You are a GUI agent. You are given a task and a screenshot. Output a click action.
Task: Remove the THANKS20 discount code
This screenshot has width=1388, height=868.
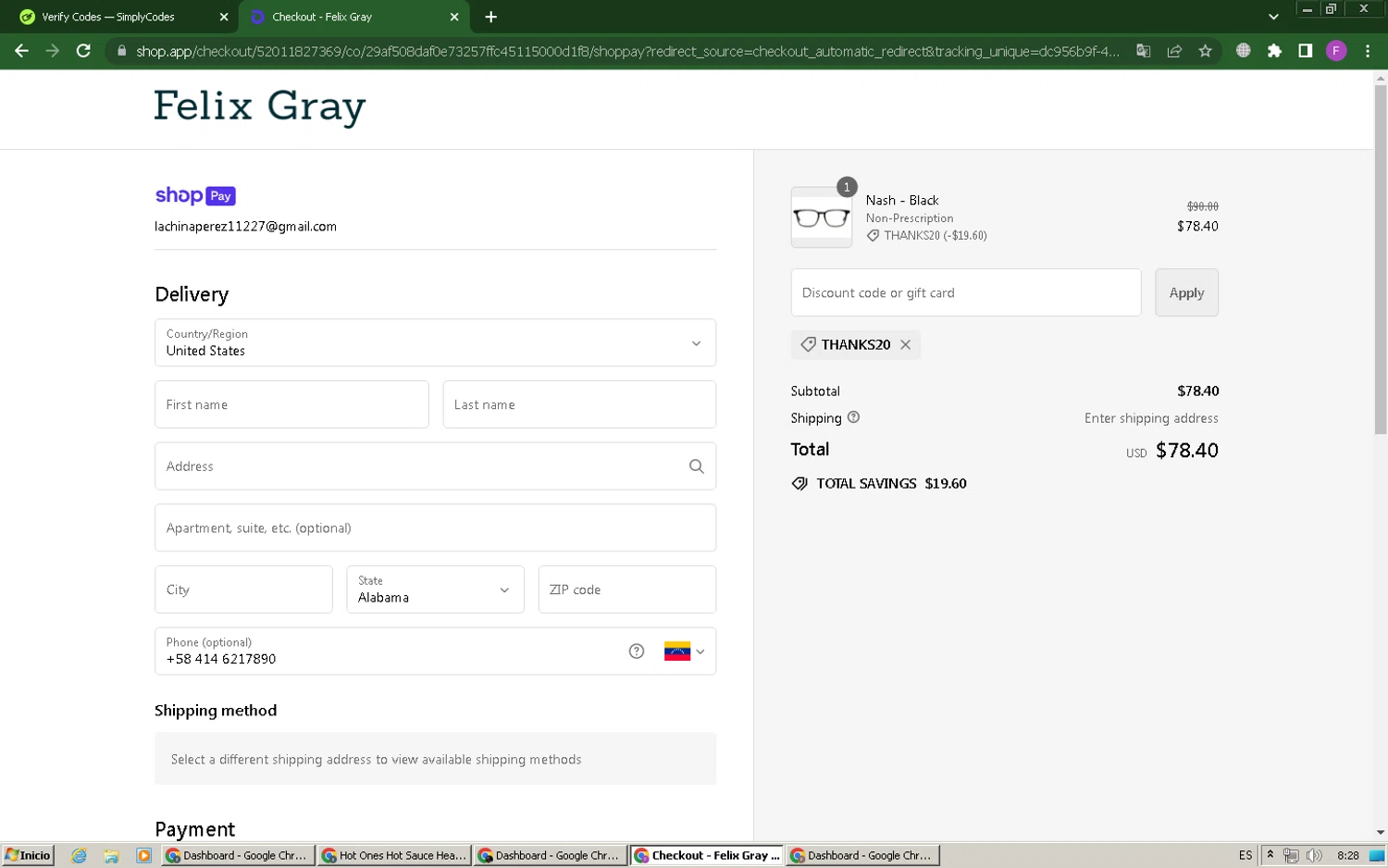906,344
